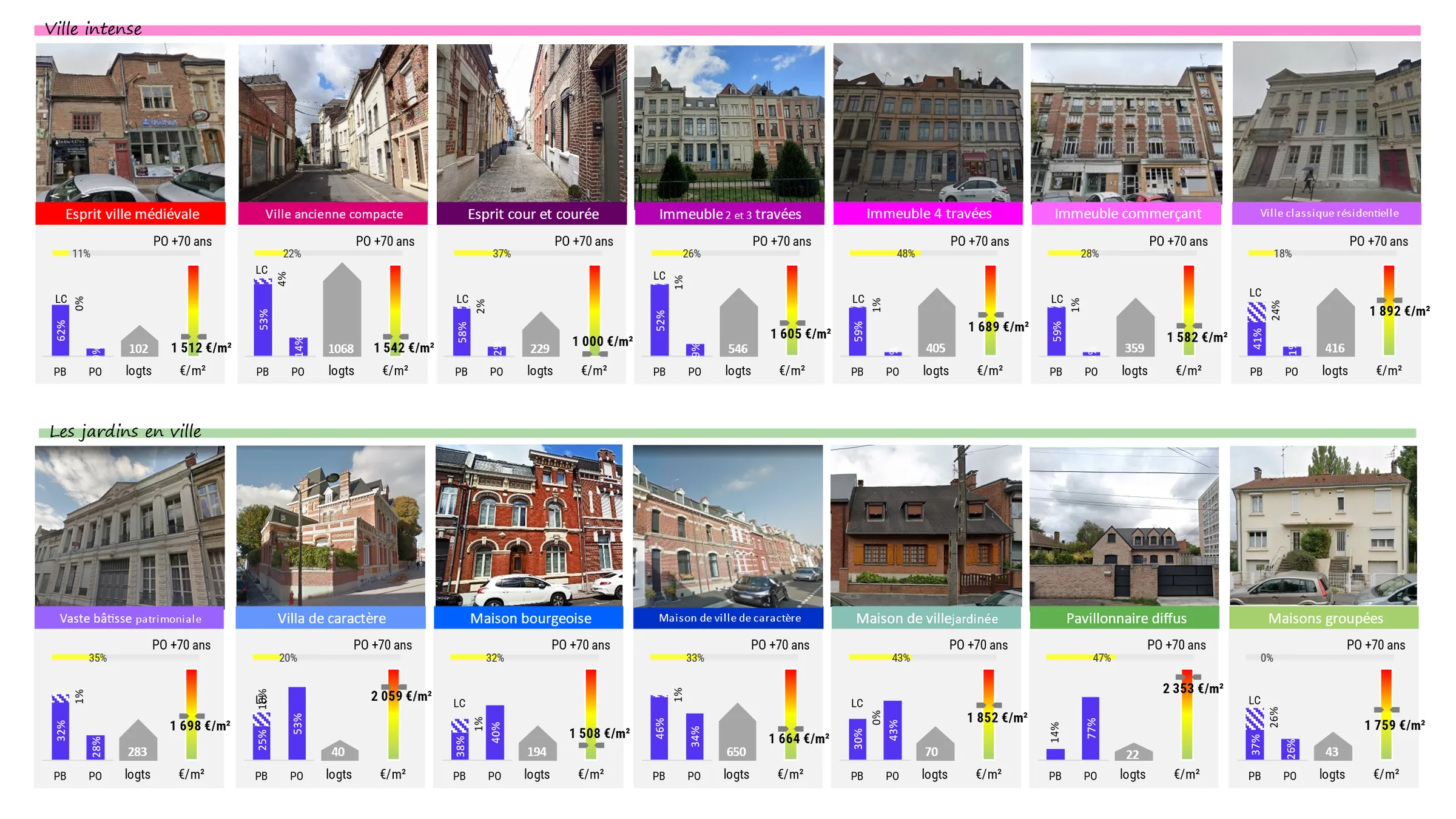This screenshot has width=1456, height=819.
Task: Select the 1 892 €/m² price value
Action: point(1399,311)
